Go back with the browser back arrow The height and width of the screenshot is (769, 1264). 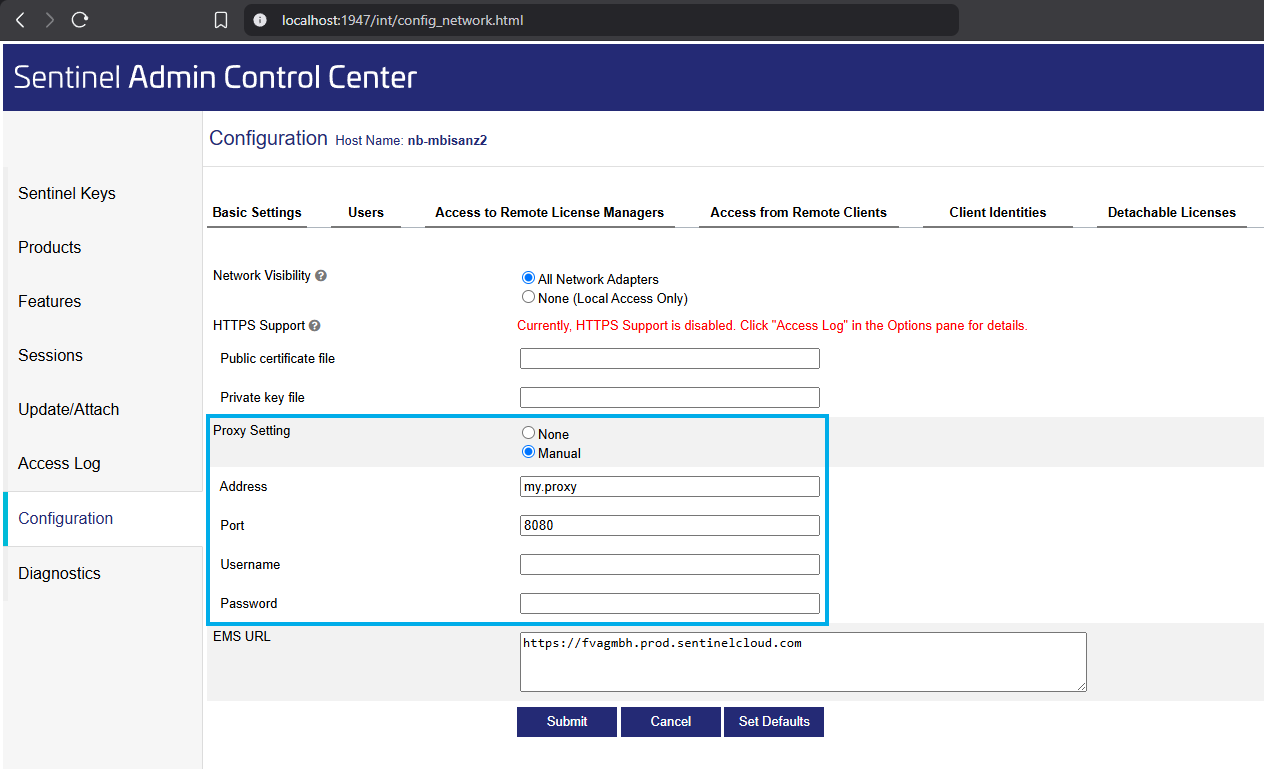point(20,20)
